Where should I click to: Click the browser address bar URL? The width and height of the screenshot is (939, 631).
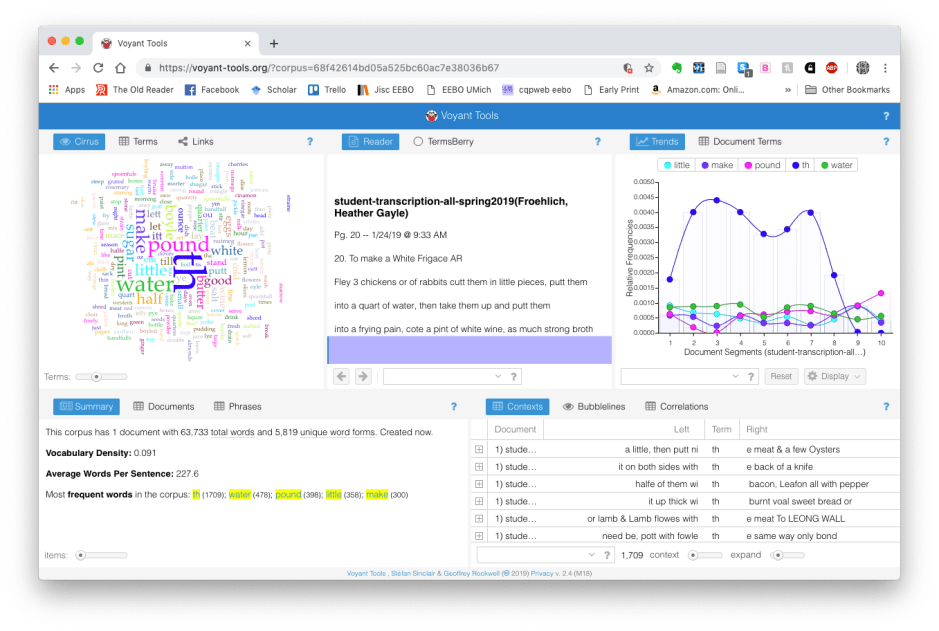coord(328,68)
